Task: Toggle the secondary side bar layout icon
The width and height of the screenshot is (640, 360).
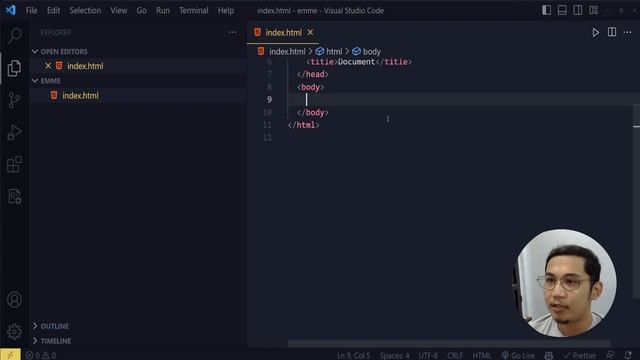Action: pos(578,10)
